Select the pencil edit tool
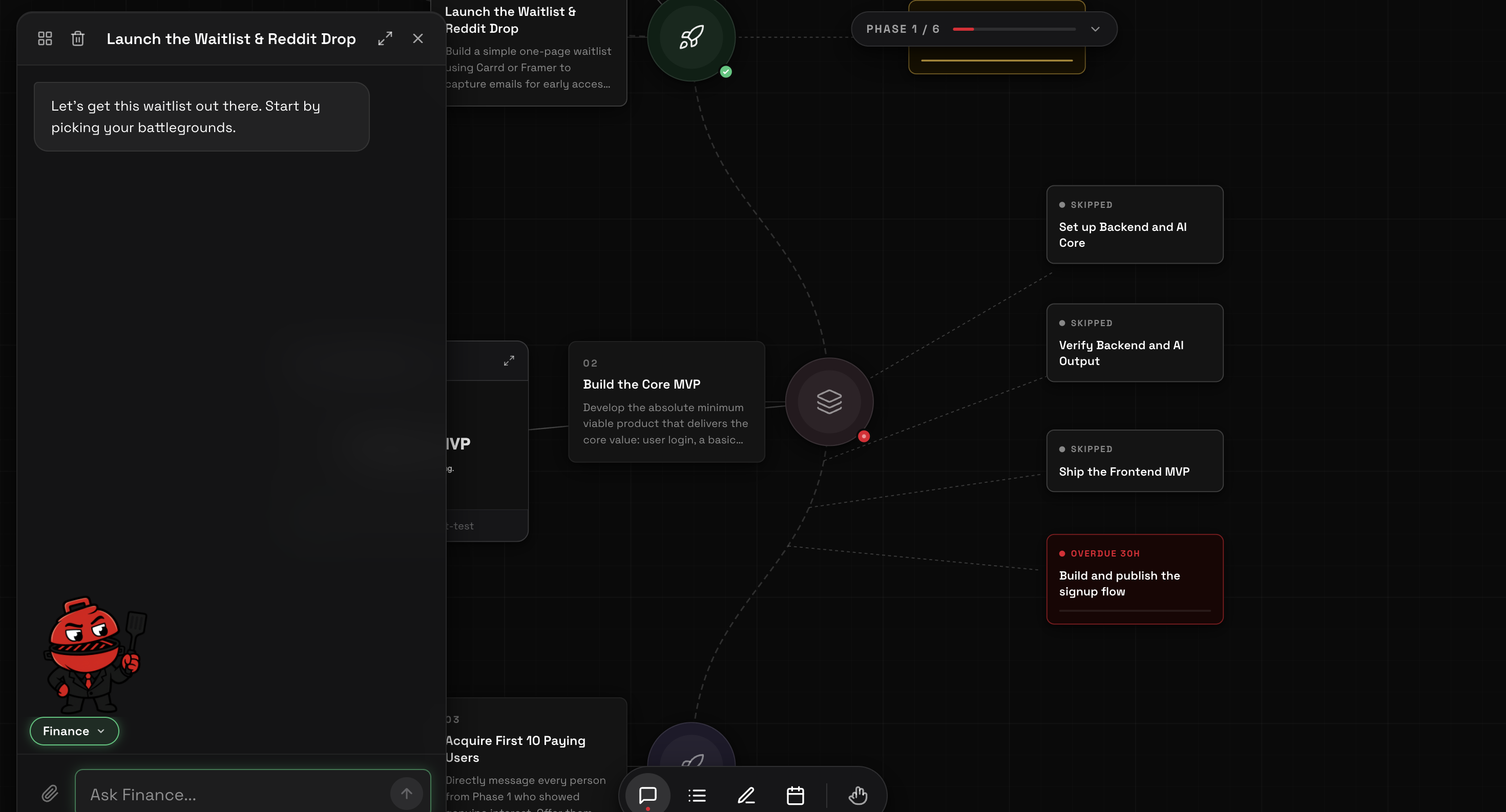 click(746, 795)
